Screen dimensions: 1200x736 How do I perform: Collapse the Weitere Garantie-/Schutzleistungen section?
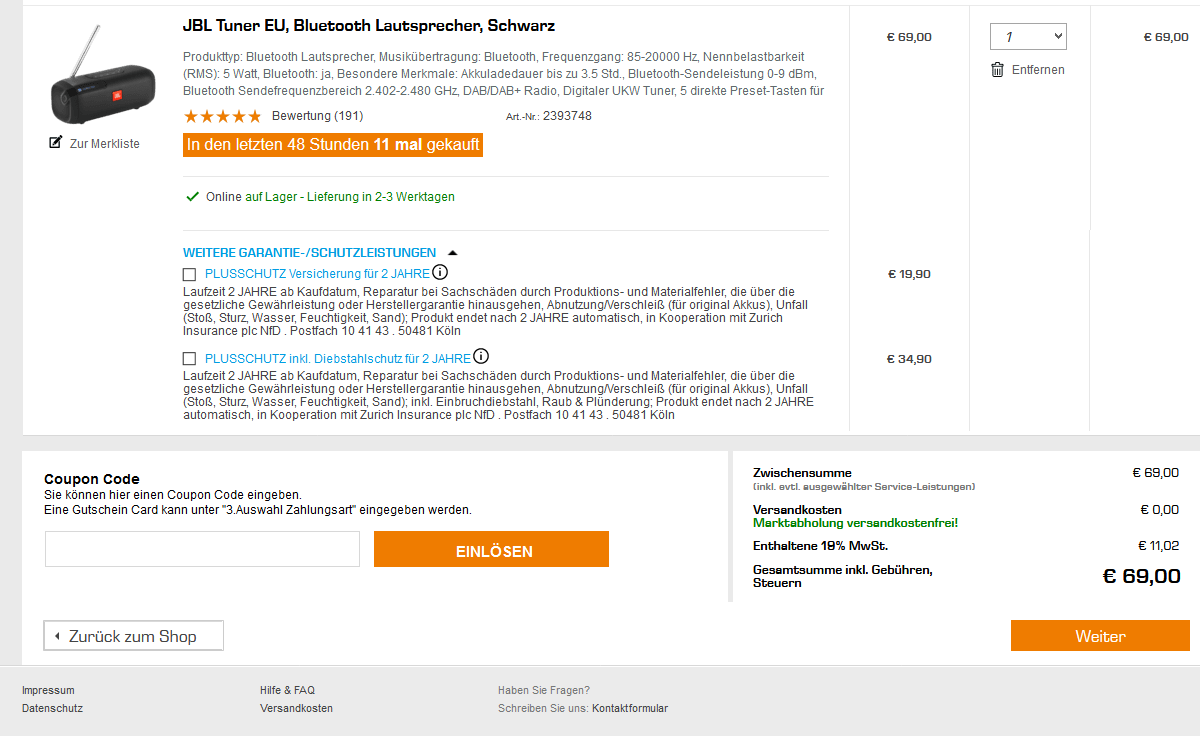pyautogui.click(x=452, y=253)
